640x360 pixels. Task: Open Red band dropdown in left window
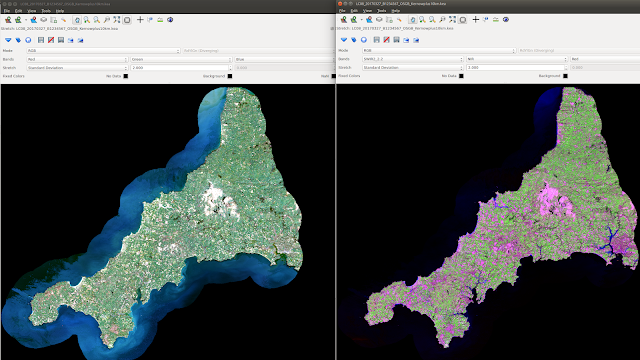(x=77, y=59)
